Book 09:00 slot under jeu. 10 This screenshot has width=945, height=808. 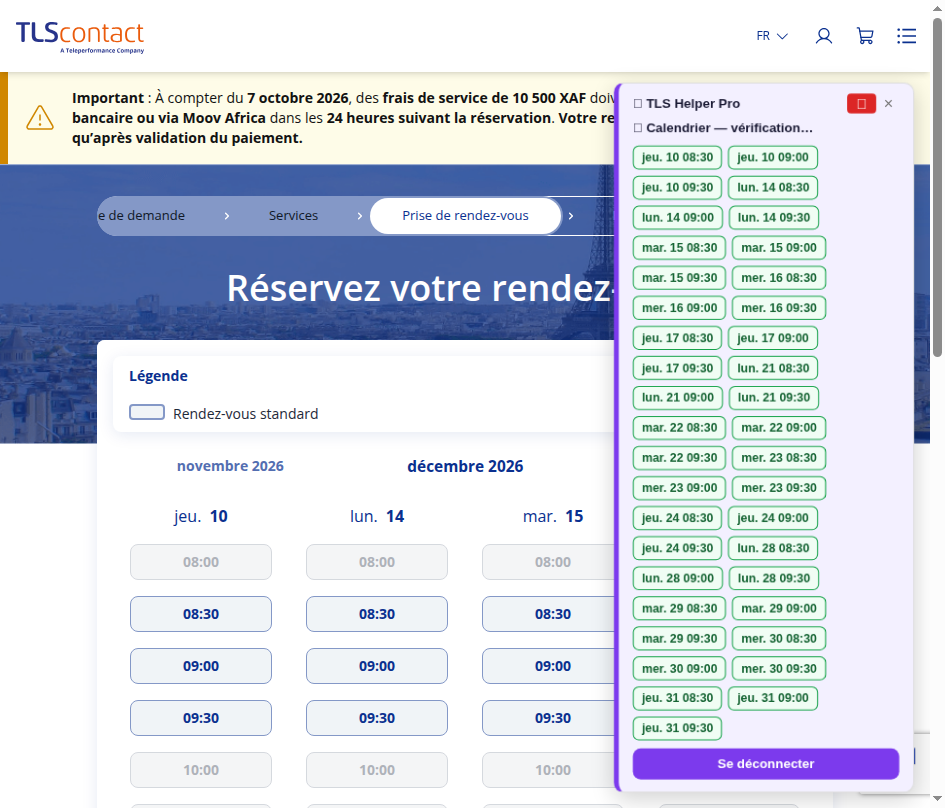(201, 666)
